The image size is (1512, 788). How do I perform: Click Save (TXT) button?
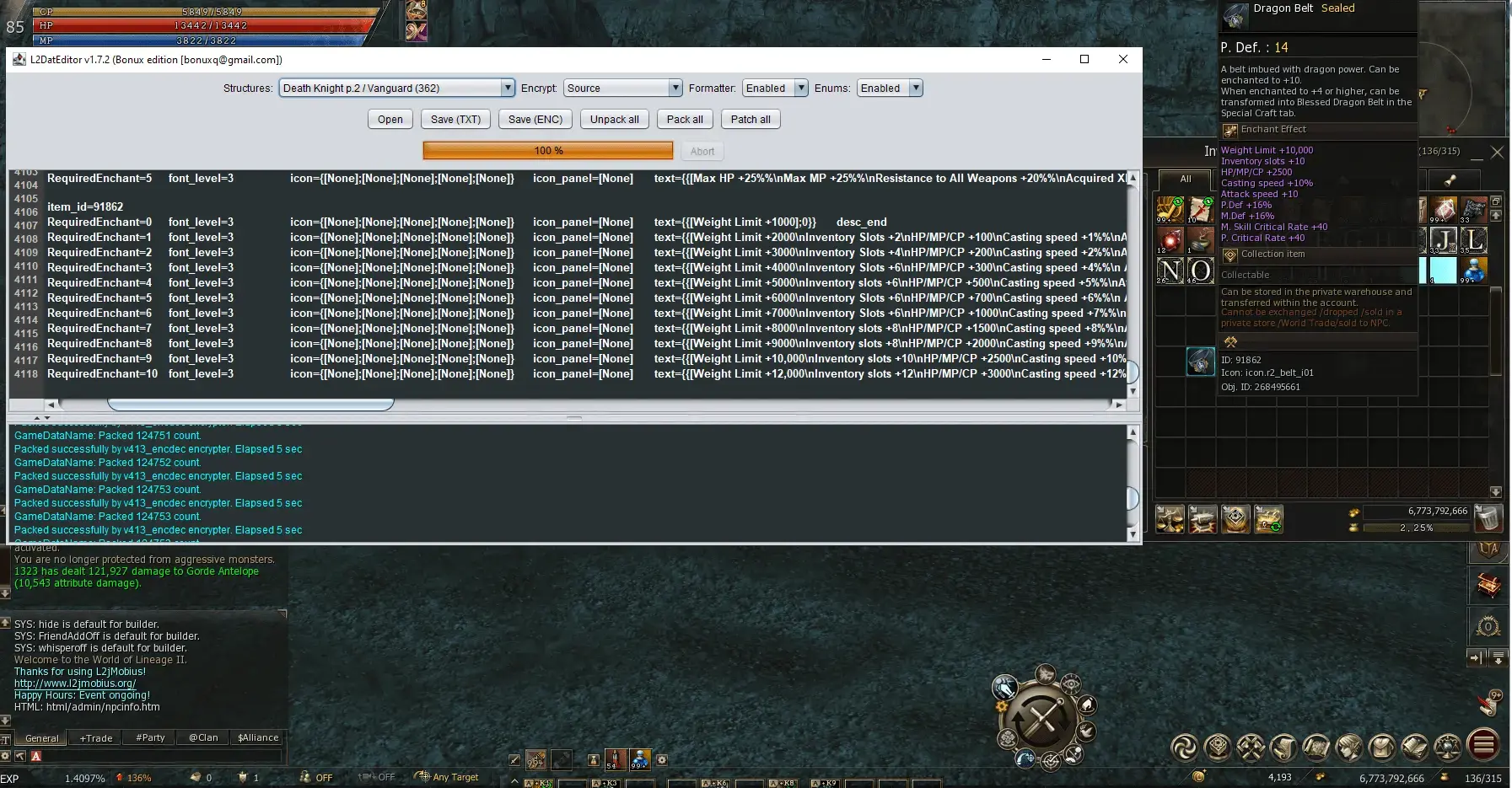coord(455,119)
